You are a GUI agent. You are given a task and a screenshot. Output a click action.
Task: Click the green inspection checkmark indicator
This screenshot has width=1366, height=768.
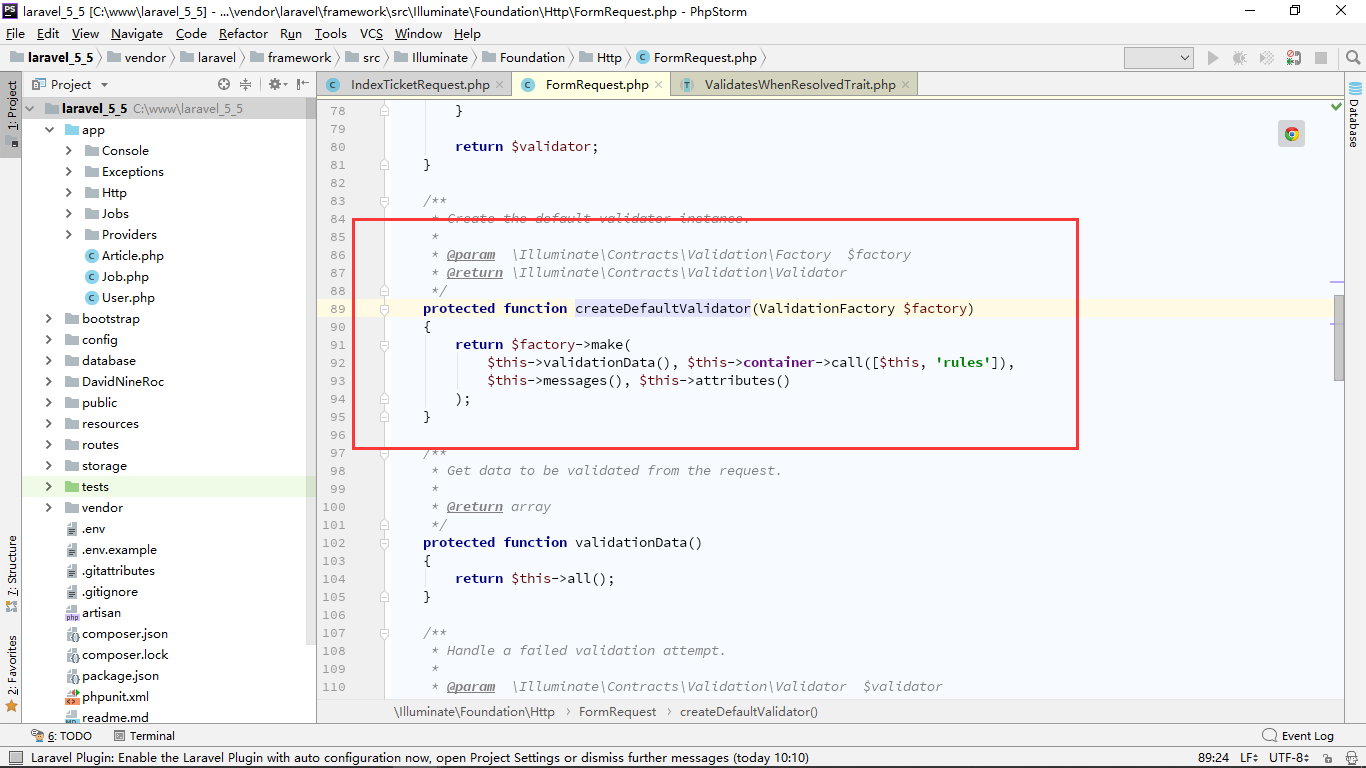point(1337,105)
